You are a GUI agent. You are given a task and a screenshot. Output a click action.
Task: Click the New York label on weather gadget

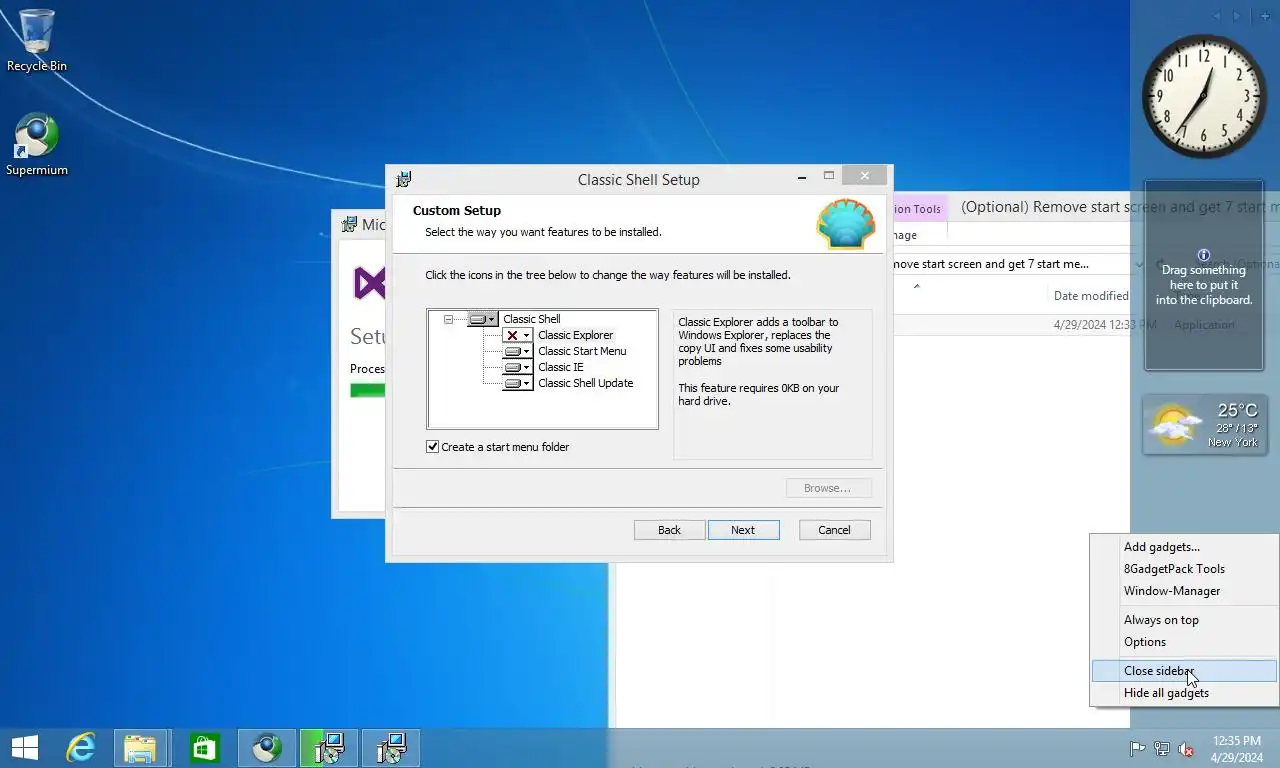pyautogui.click(x=1232, y=443)
